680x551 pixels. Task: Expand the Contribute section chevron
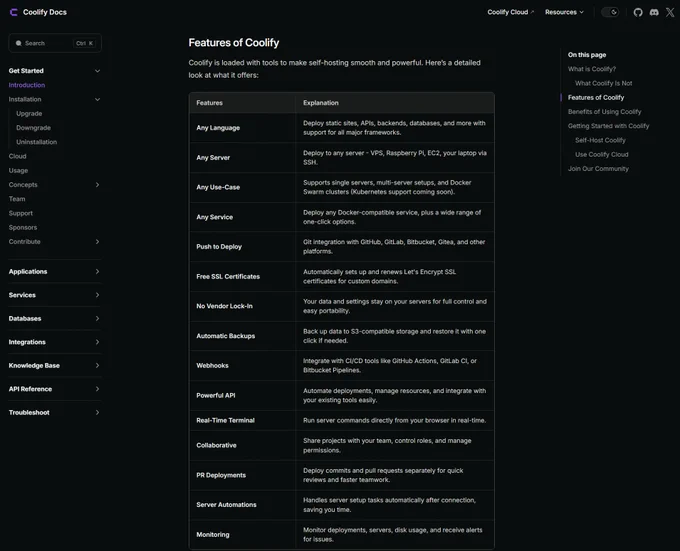point(97,241)
